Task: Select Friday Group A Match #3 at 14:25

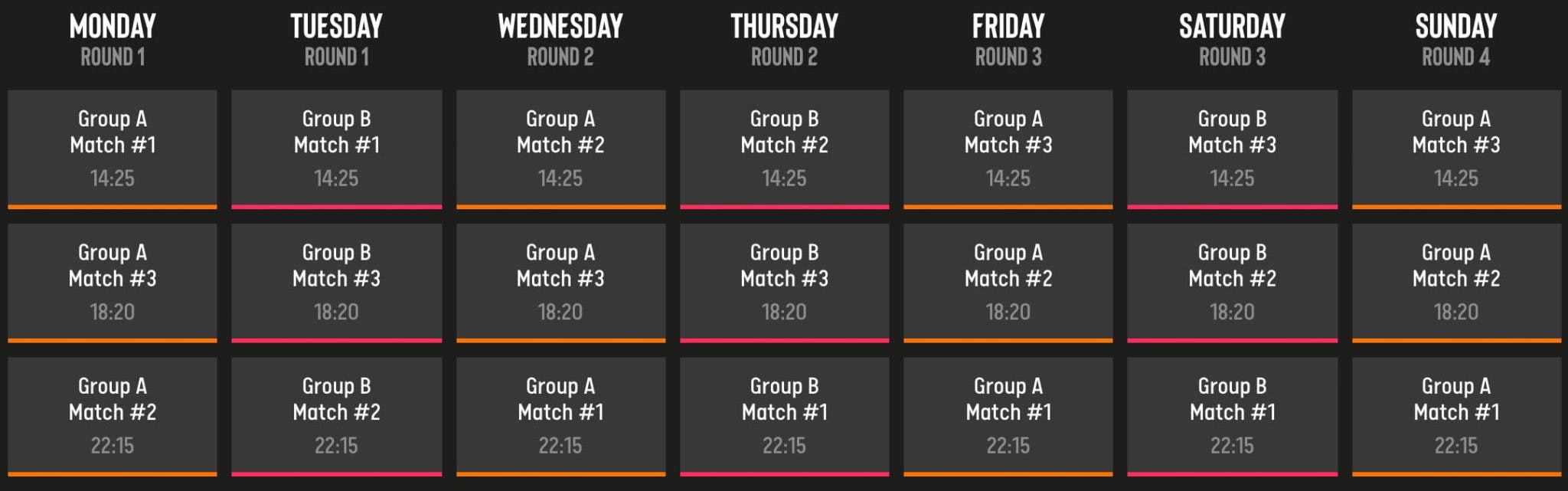Action: point(1008,149)
